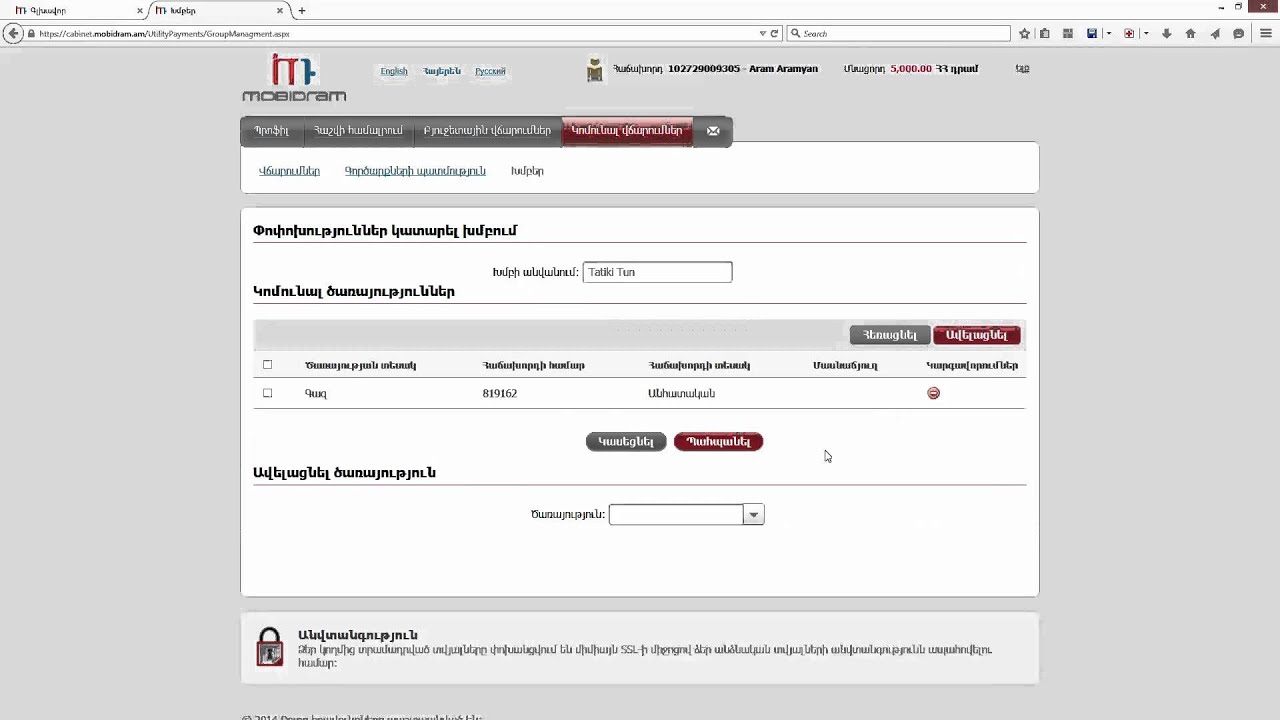Bookmark this page with the star icon

point(1024,33)
